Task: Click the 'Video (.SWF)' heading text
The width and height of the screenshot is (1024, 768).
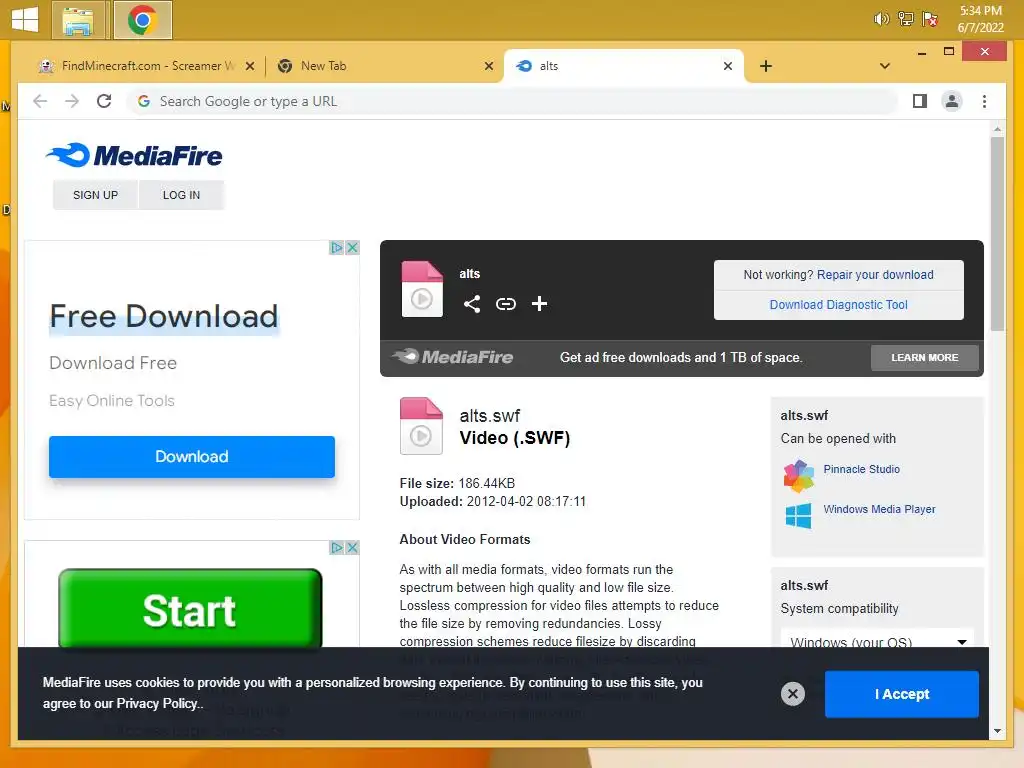Action: click(x=515, y=438)
